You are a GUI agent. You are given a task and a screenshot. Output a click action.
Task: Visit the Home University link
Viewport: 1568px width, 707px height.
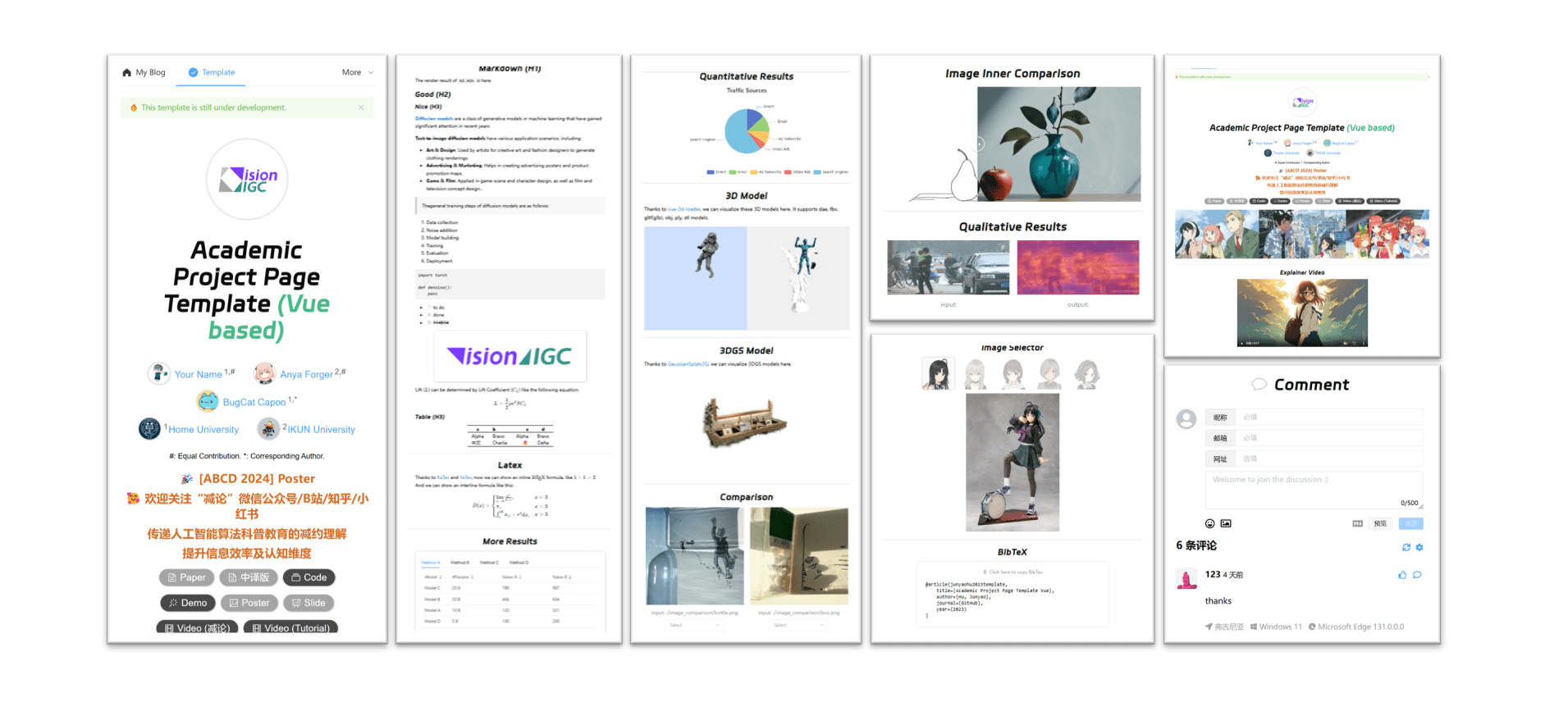(203, 430)
